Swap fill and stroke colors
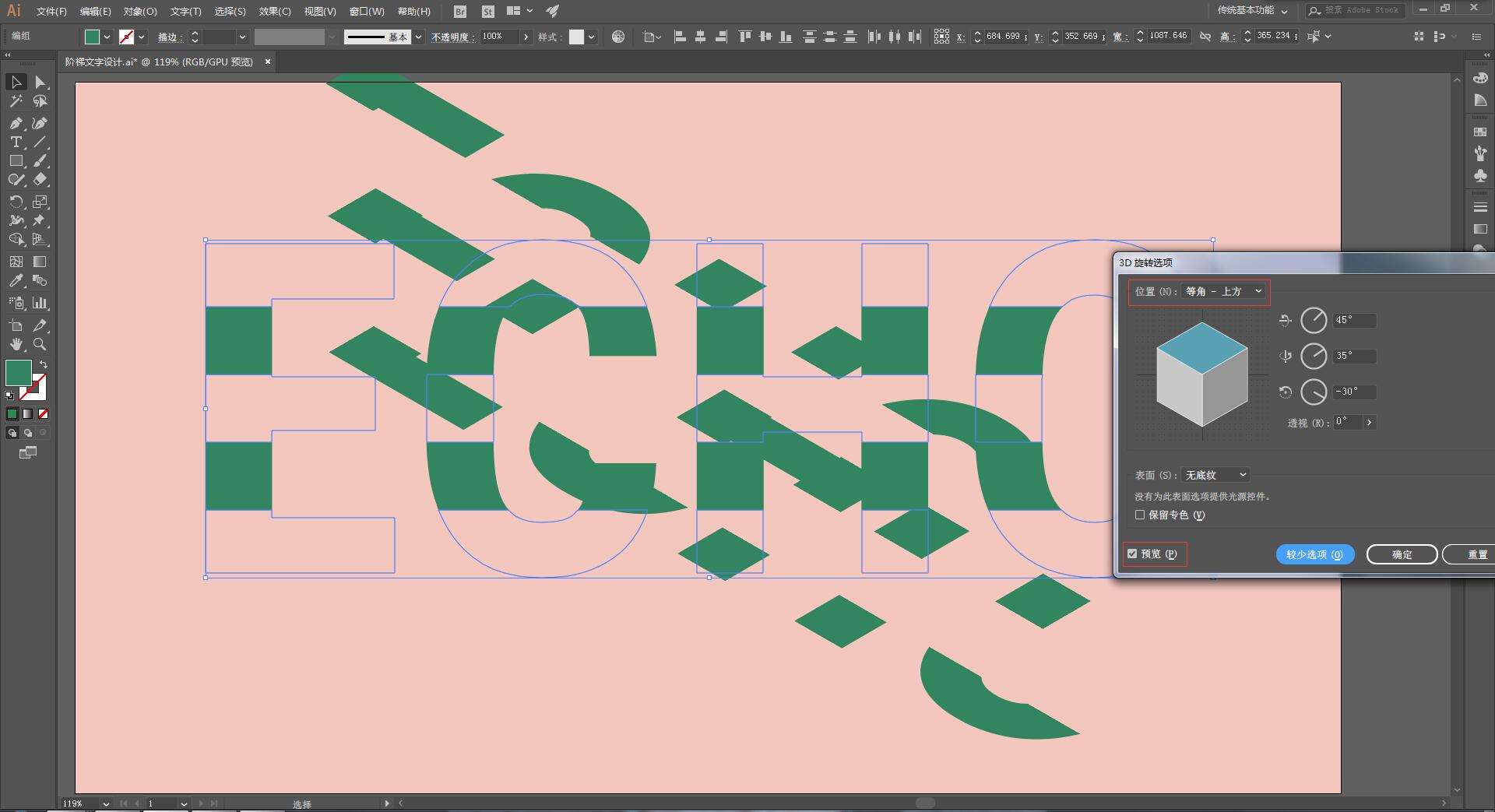 [x=44, y=364]
